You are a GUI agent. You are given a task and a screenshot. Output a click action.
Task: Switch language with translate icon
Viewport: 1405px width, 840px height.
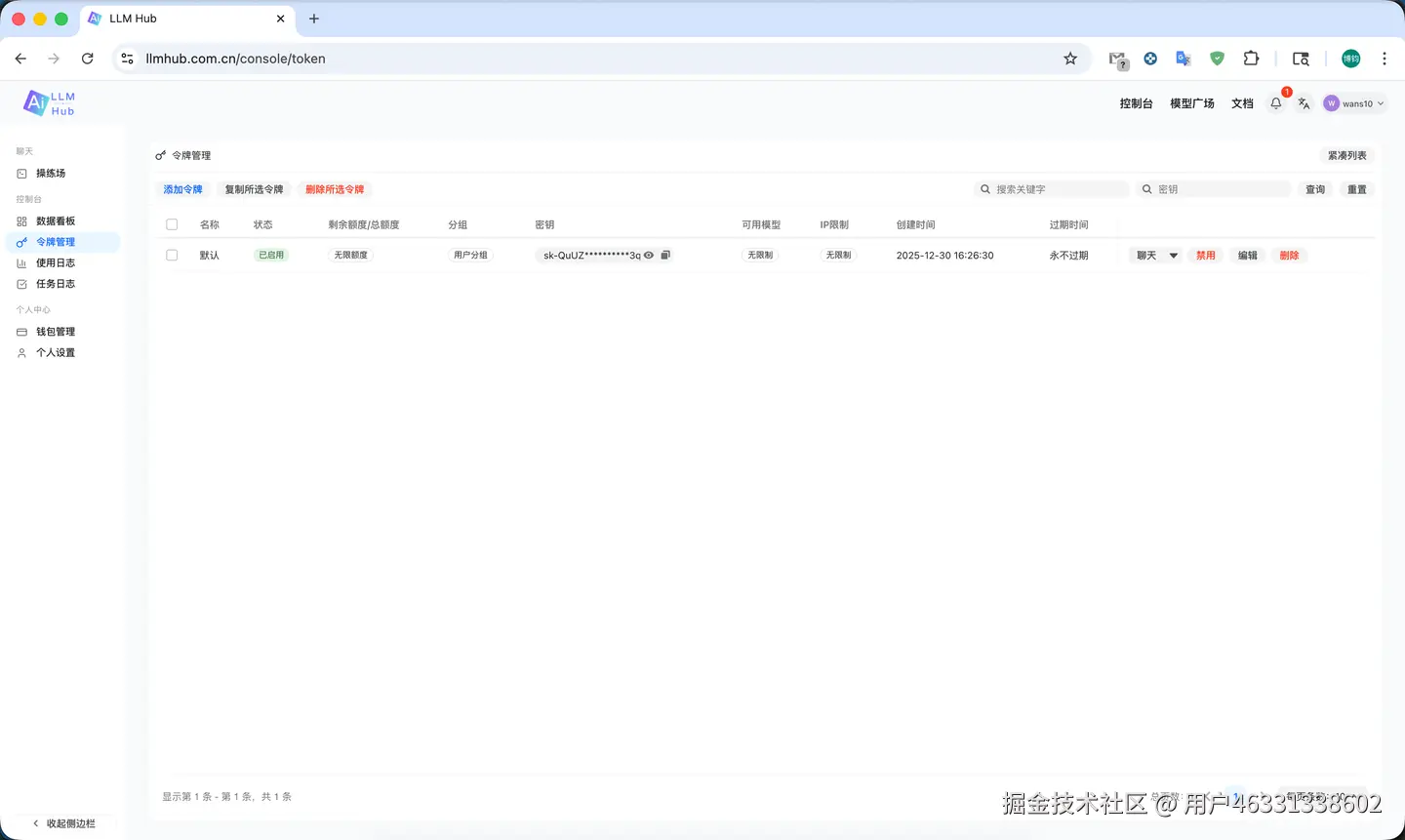click(1304, 103)
